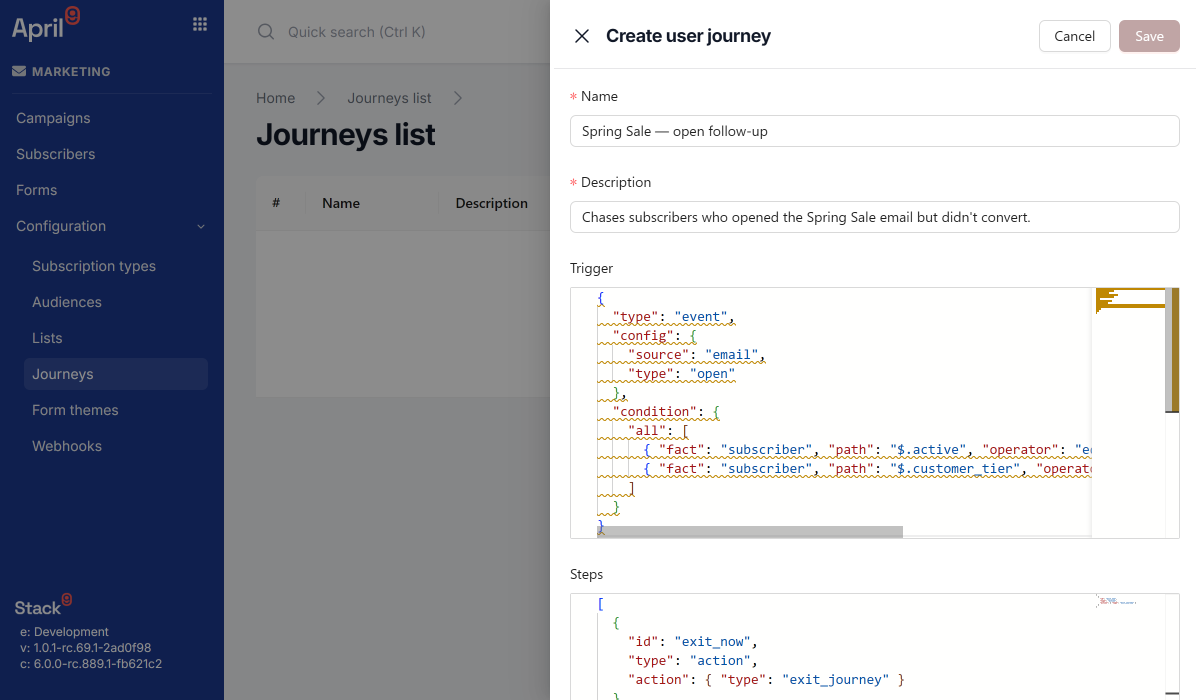Click the Name column header
1200x700 pixels.
click(341, 203)
